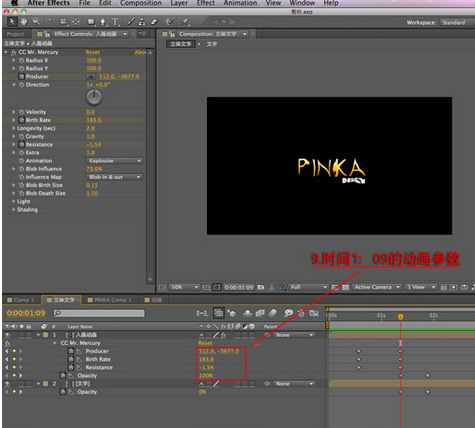This screenshot has width=475, height=428.
Task: Toggle the layer 2 Opacity stopwatch
Action: [x=62, y=392]
